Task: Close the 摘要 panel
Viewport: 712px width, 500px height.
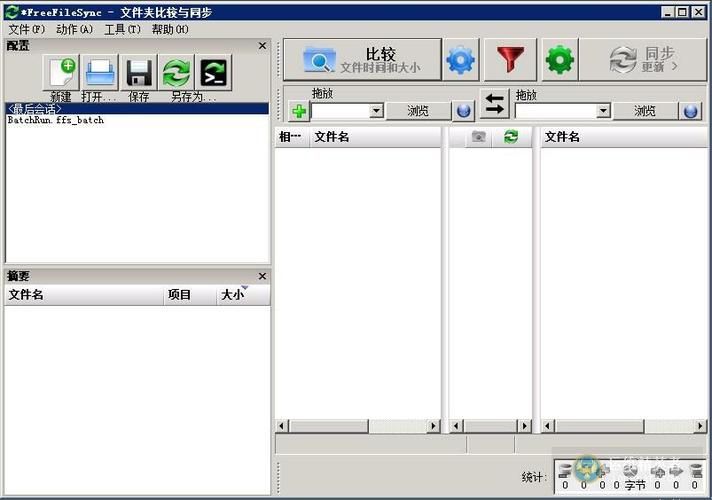Action: click(x=262, y=276)
